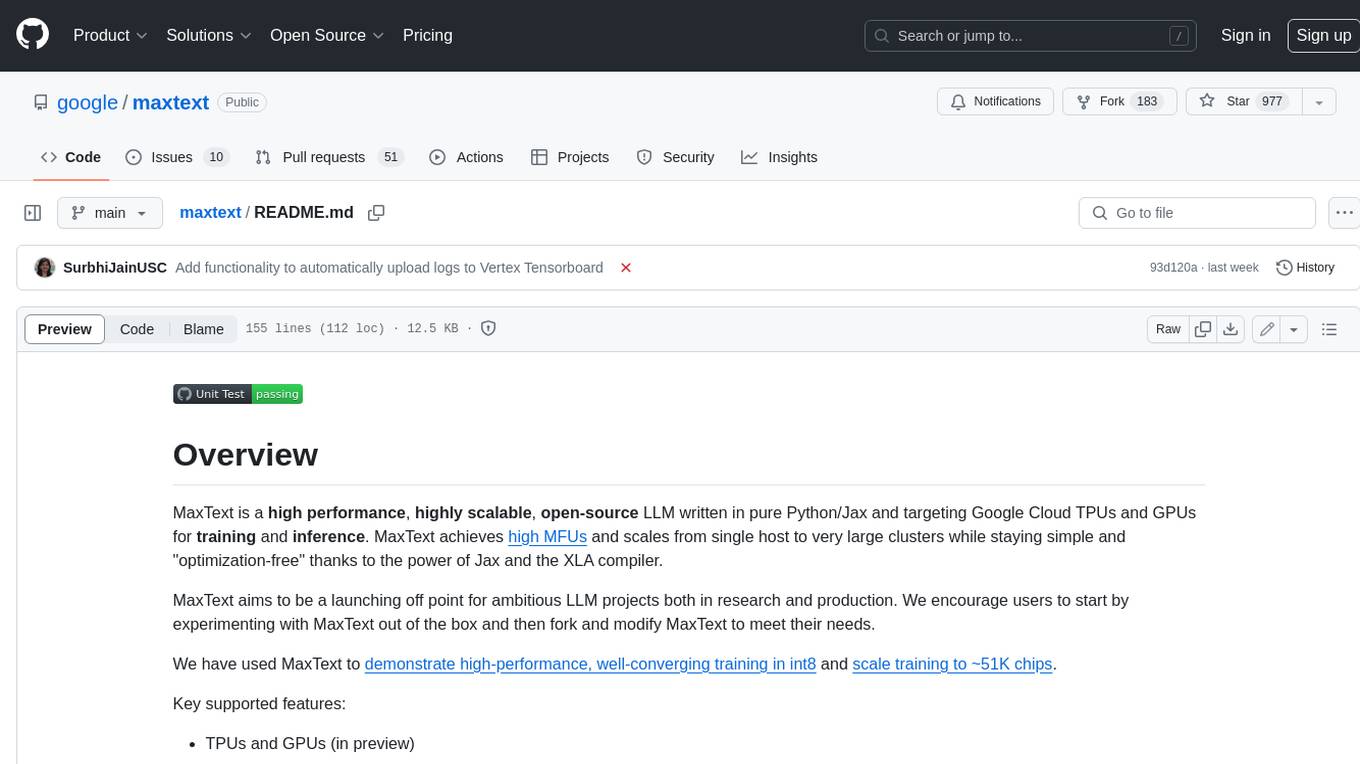Open the Pull requests tab
The height and width of the screenshot is (764, 1360).
pyautogui.click(x=328, y=157)
